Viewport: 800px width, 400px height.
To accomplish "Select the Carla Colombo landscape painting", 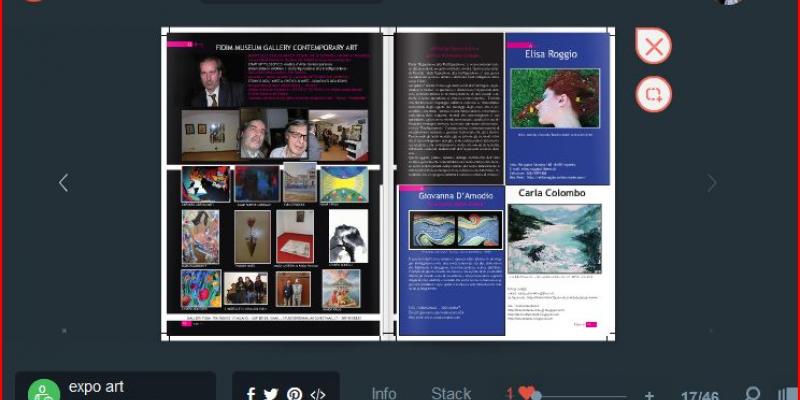I will (555, 239).
